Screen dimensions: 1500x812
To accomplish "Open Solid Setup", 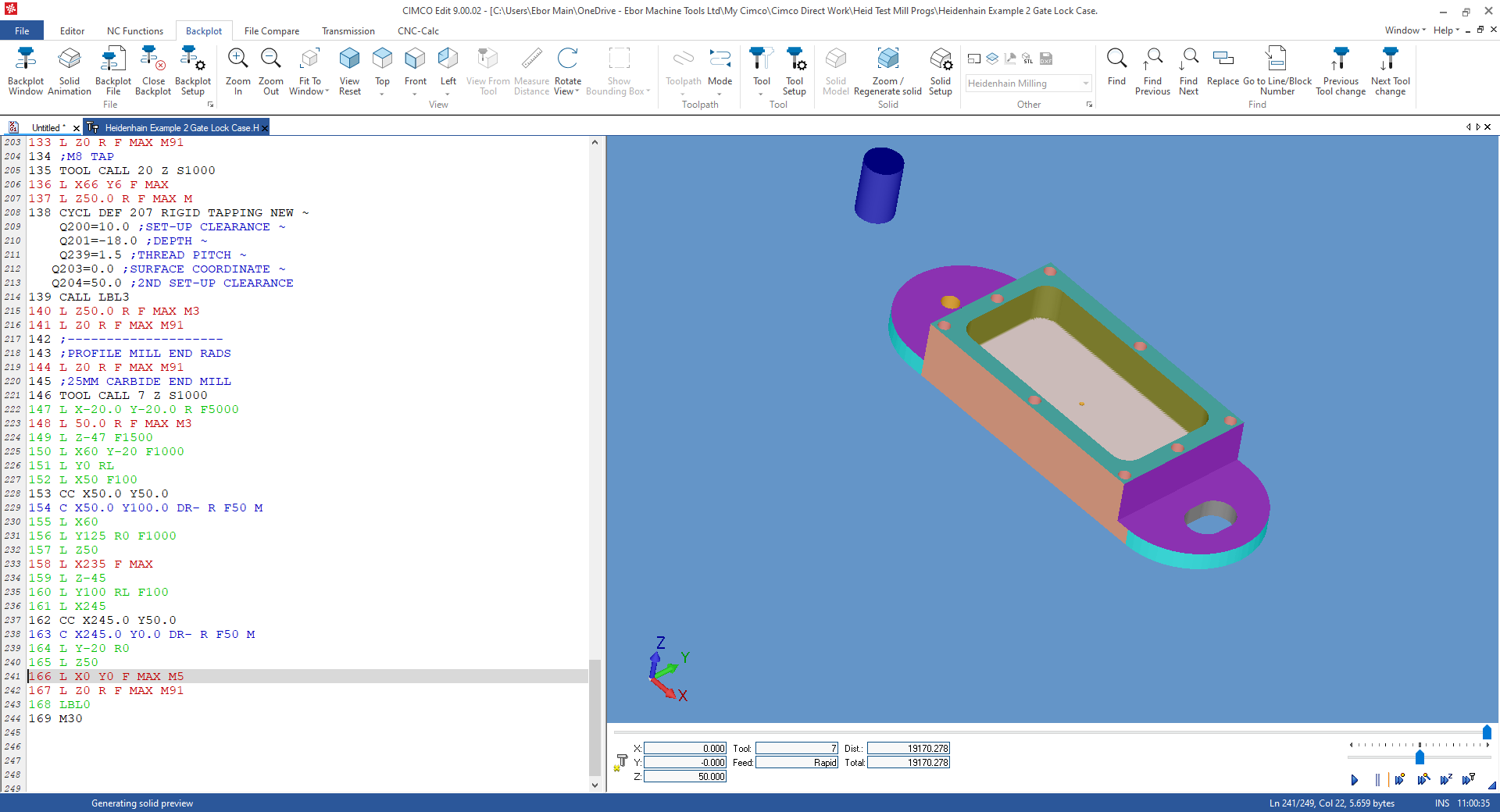I will [941, 71].
